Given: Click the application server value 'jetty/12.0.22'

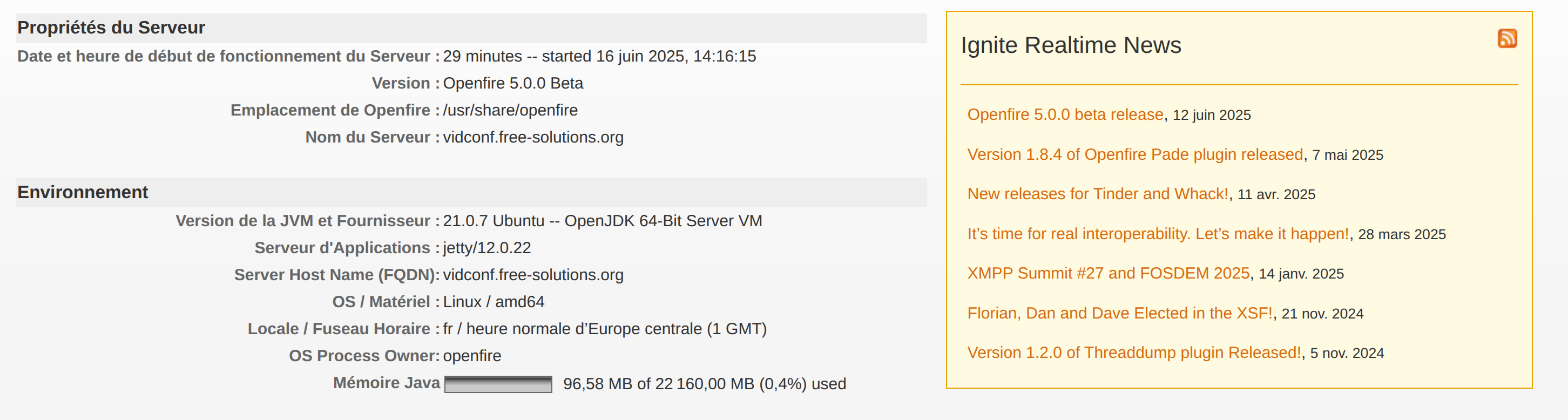Looking at the screenshot, I should tap(486, 248).
